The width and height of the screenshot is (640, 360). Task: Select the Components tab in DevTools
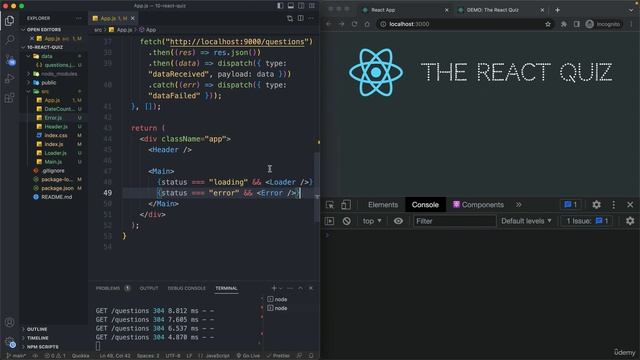point(478,204)
